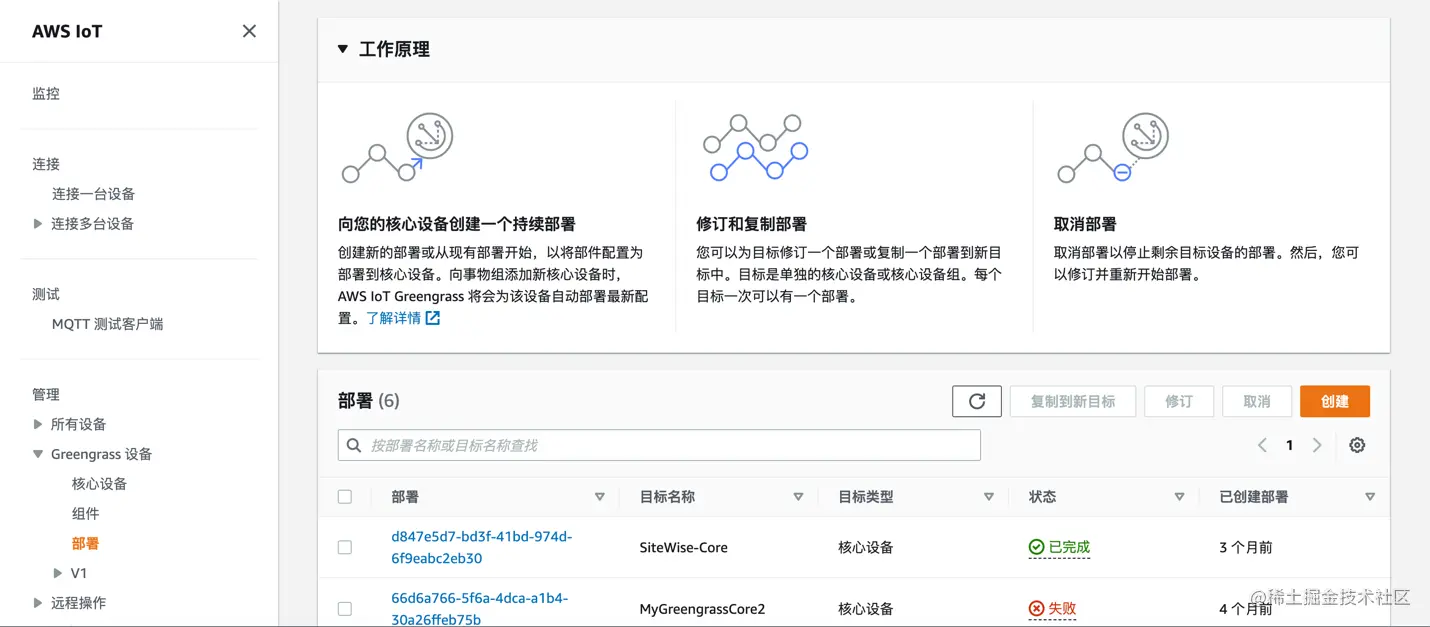
Task: Click the 管理 section heading
Action: click(46, 394)
